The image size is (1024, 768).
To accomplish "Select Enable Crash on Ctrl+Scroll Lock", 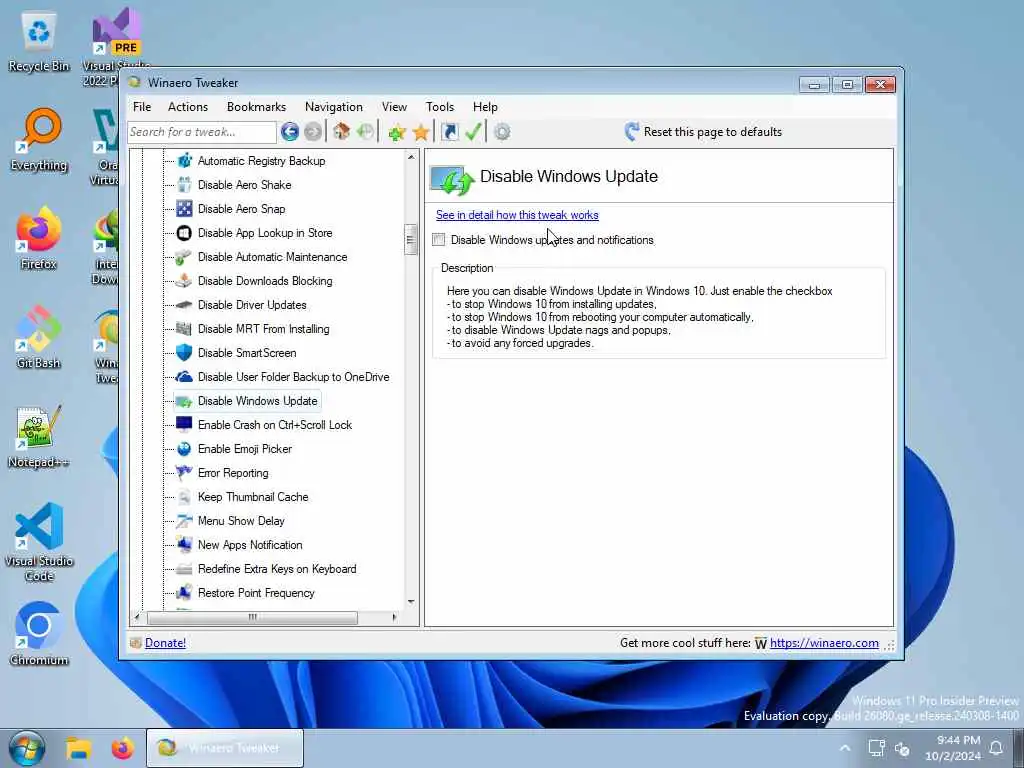I will [274, 425].
